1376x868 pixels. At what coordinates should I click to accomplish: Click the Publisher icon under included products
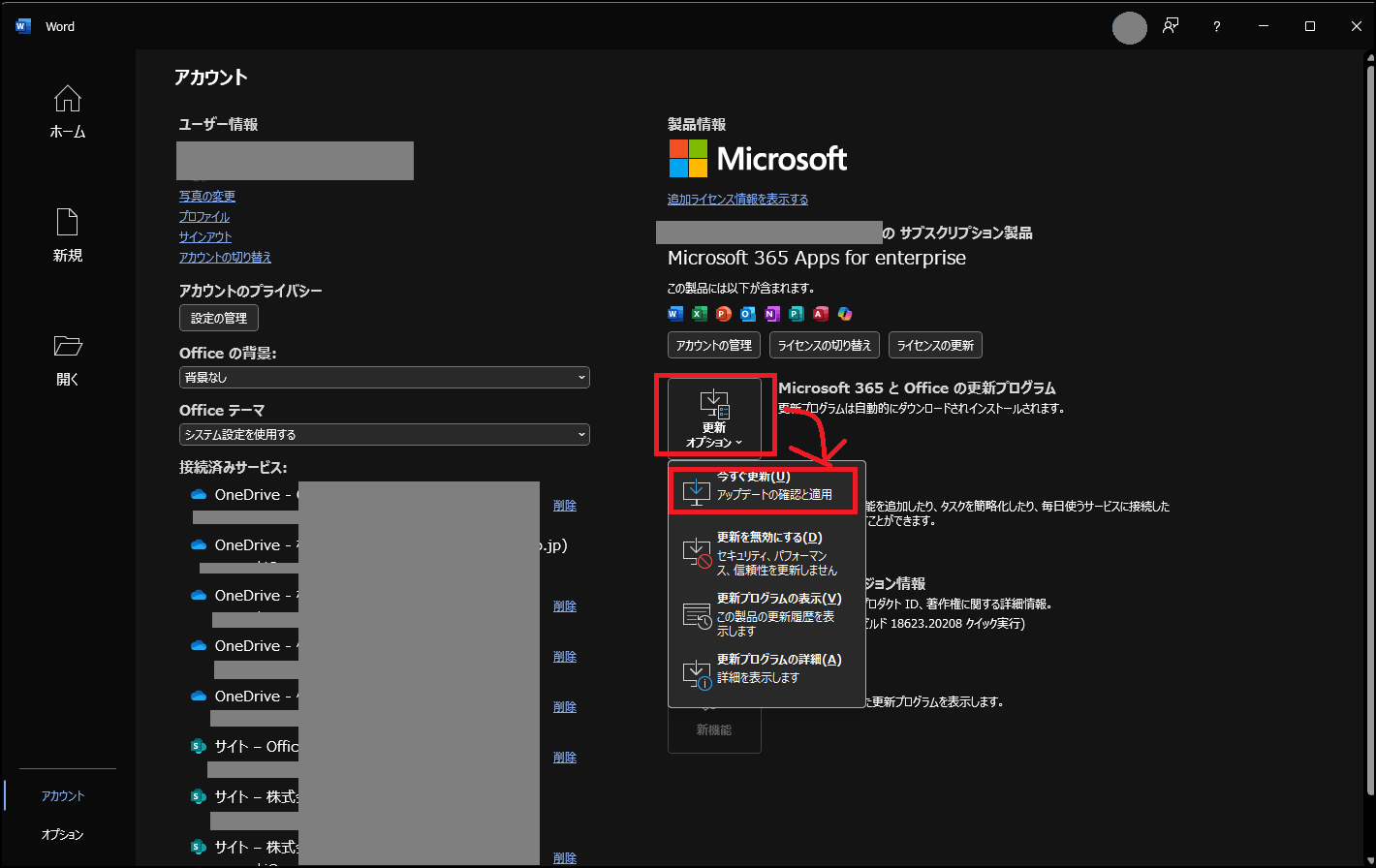coord(797,314)
